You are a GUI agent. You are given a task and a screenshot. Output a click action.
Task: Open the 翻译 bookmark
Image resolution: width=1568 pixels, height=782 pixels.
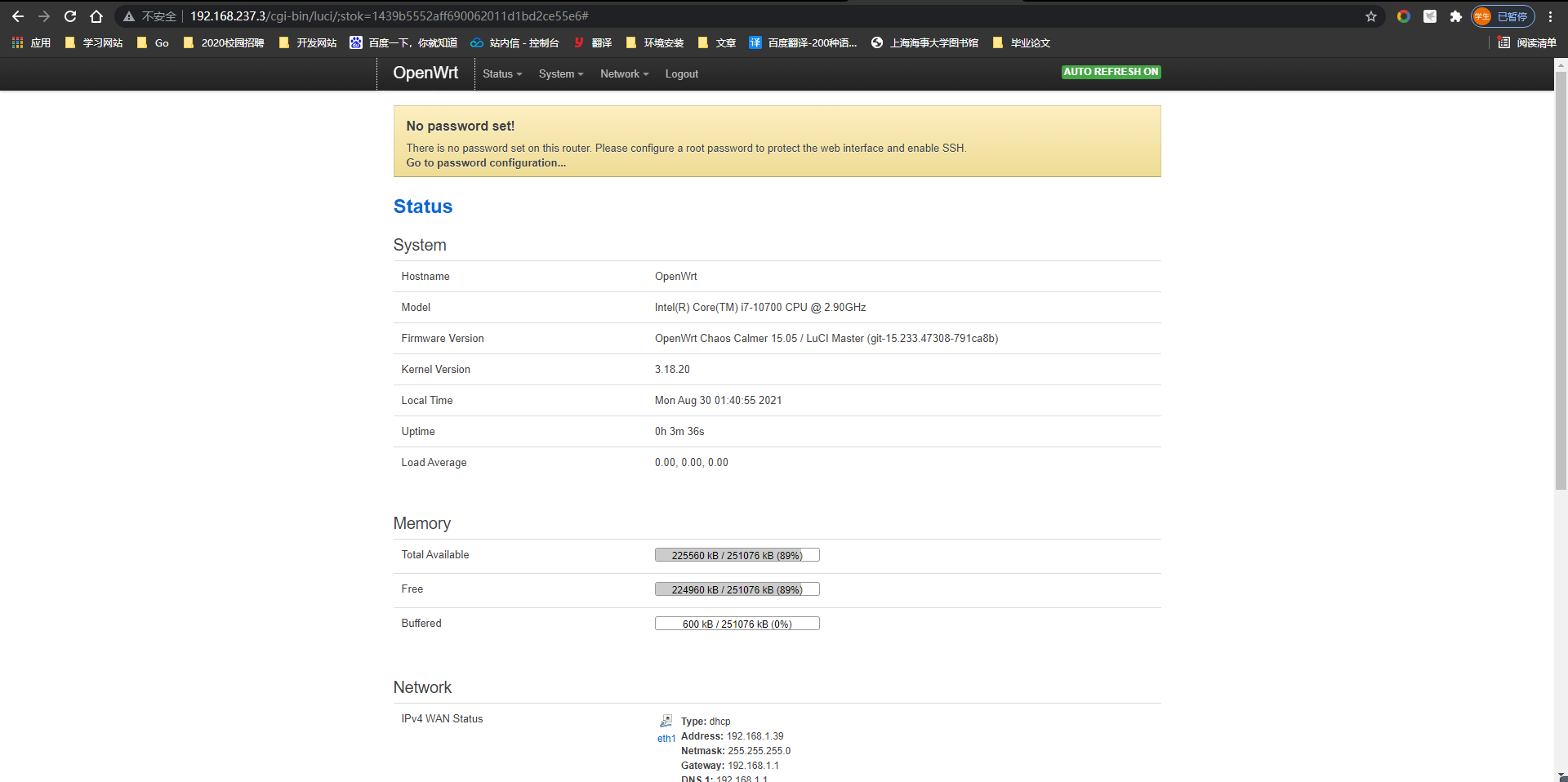tap(593, 42)
